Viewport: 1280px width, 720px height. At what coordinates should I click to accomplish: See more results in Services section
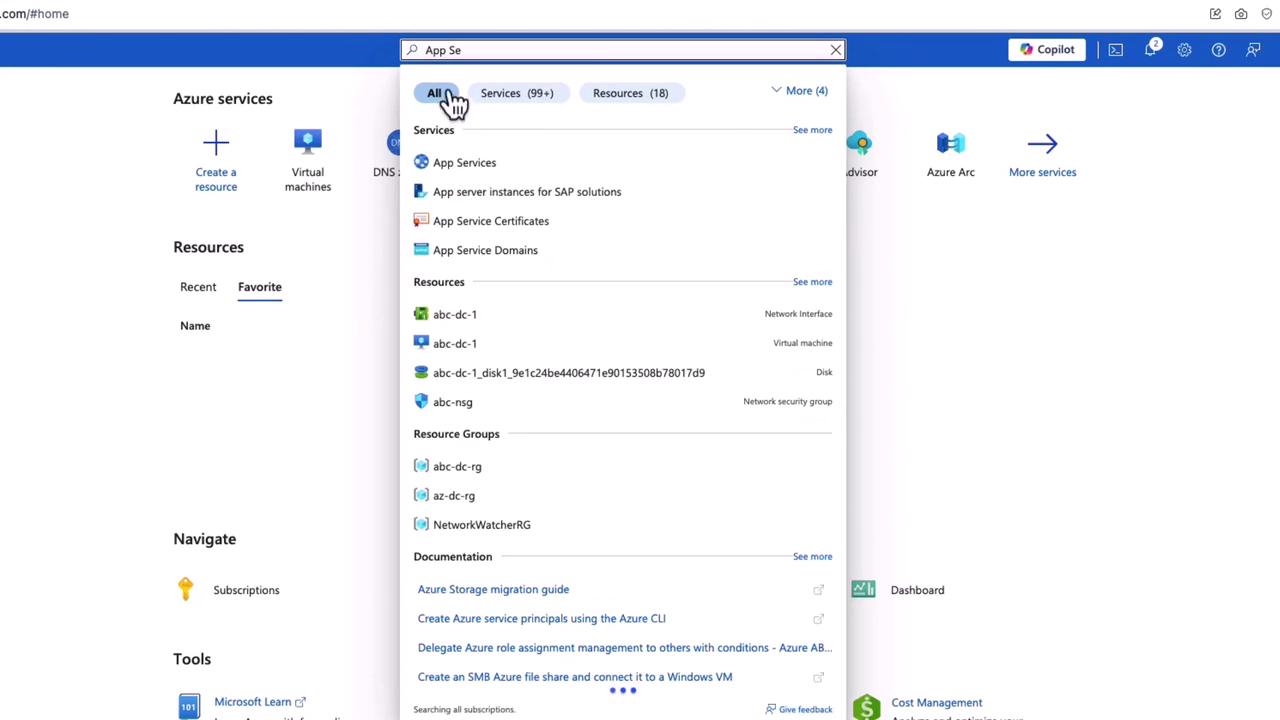tap(812, 130)
